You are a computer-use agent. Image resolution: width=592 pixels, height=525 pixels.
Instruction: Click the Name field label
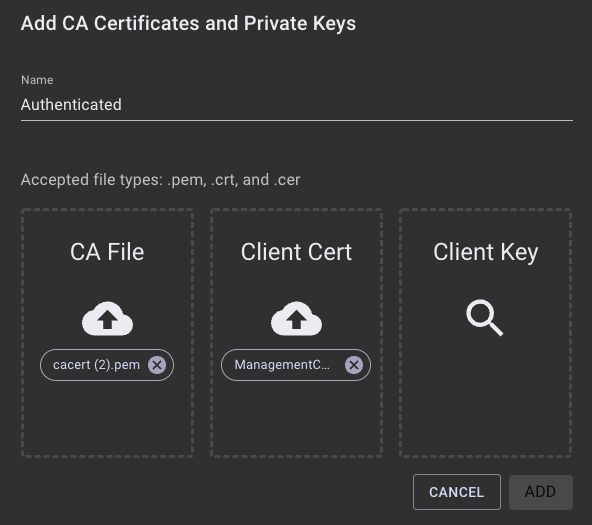click(x=37, y=80)
